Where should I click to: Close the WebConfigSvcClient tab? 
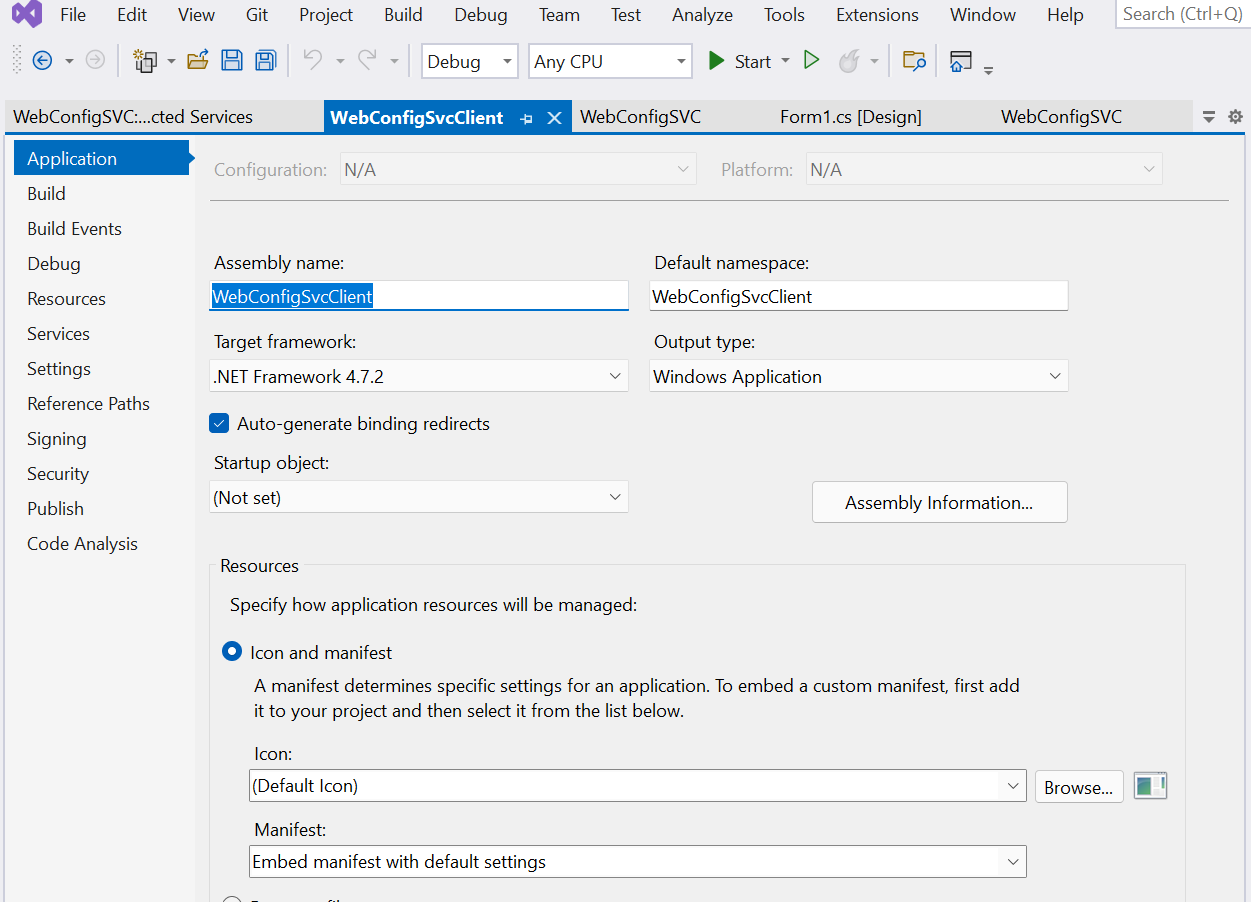(x=555, y=118)
